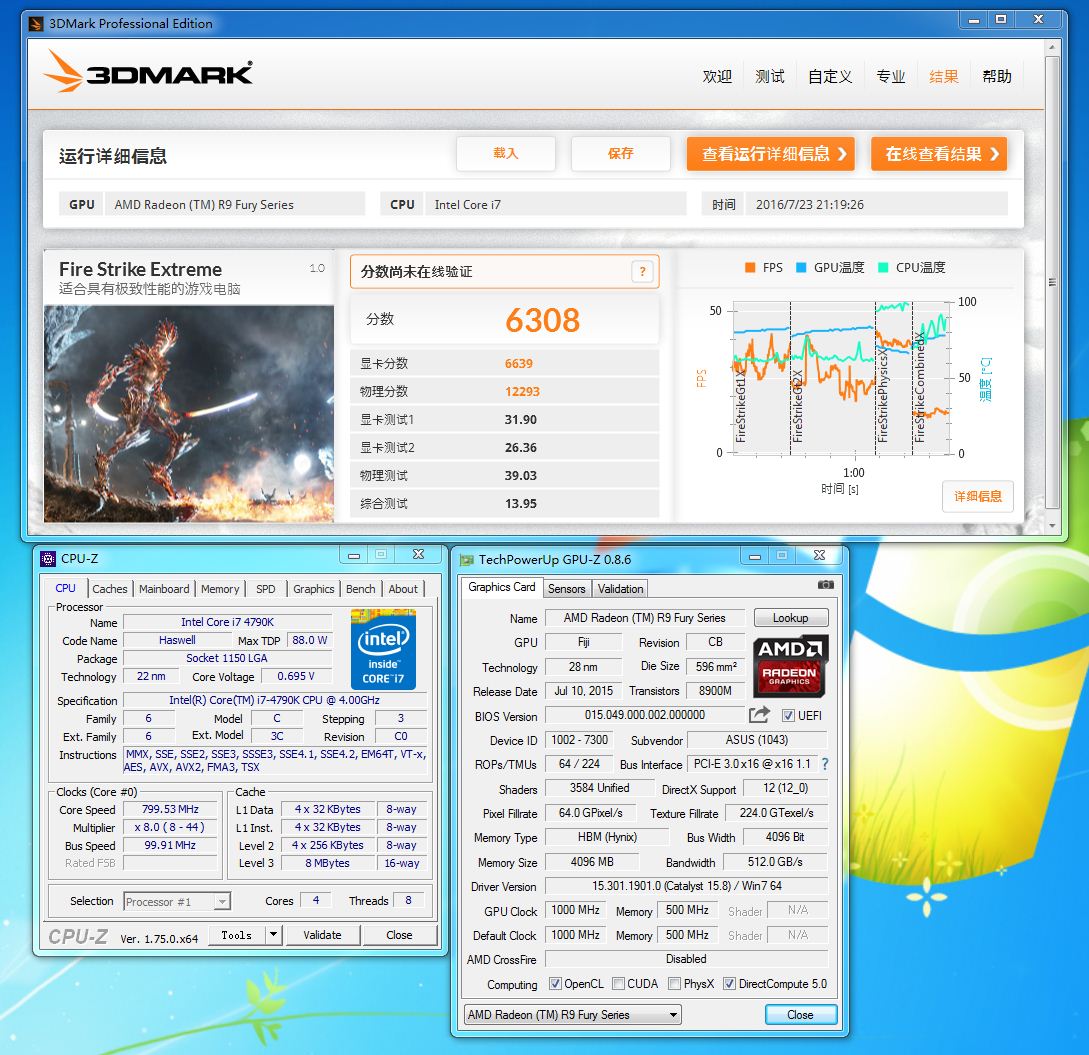Switch to Sensors tab in GPU-Z

point(567,589)
